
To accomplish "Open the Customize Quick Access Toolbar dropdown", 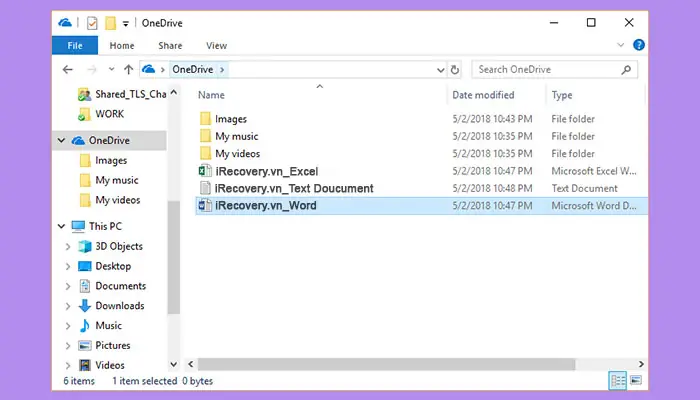I will tap(126, 24).
